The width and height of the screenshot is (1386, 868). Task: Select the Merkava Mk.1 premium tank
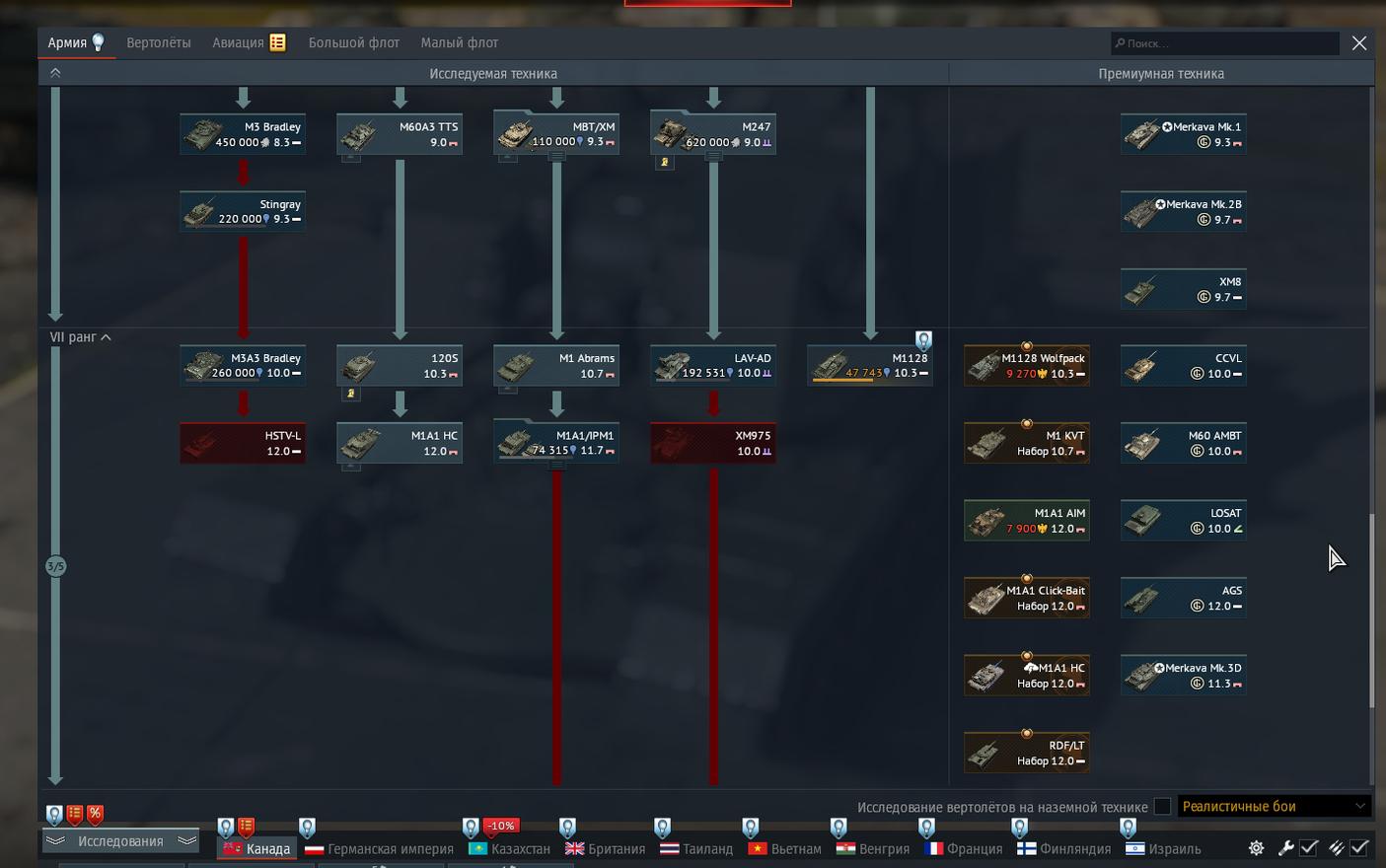[x=1183, y=134]
